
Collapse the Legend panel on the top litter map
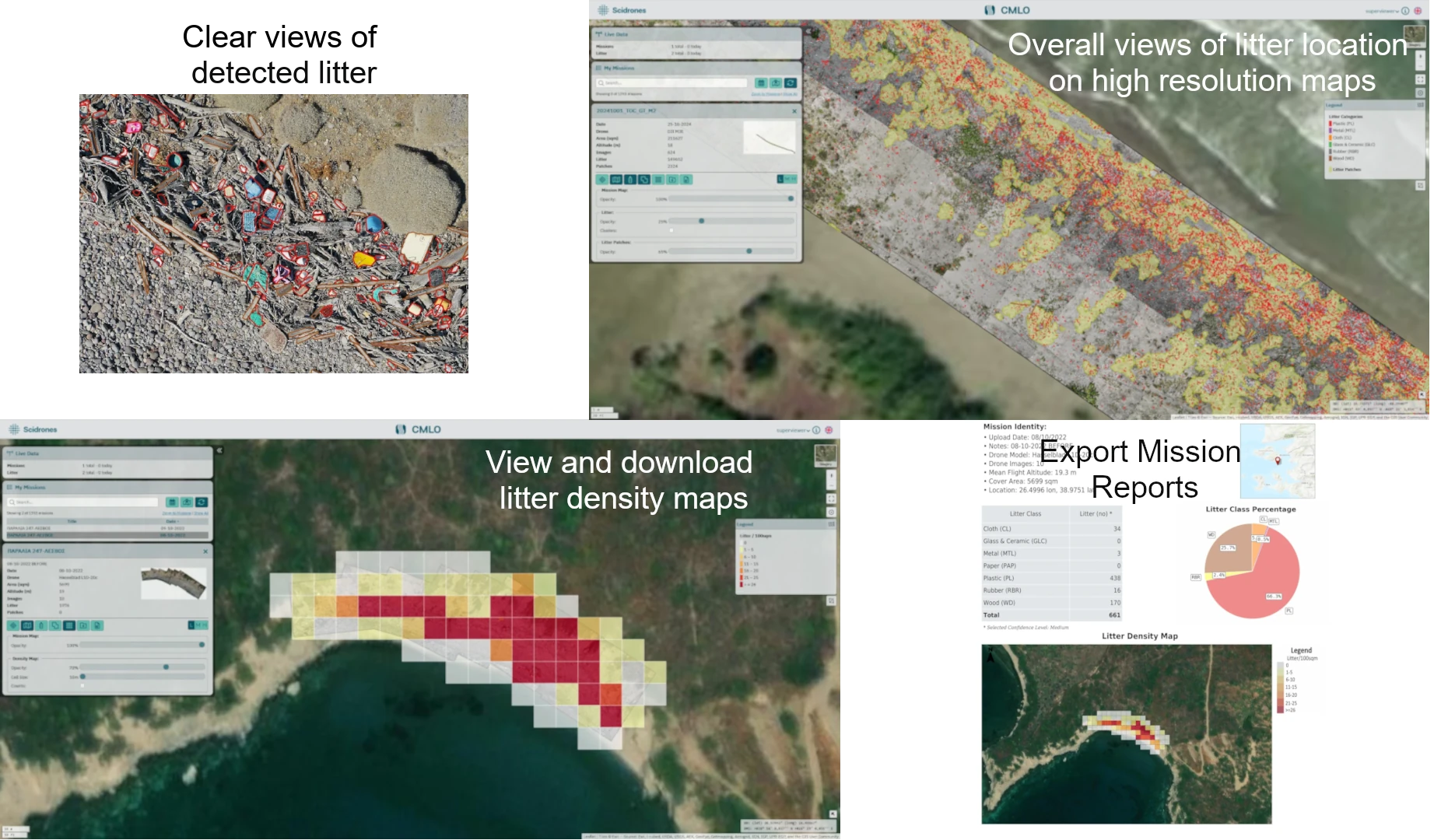pos(1420,104)
